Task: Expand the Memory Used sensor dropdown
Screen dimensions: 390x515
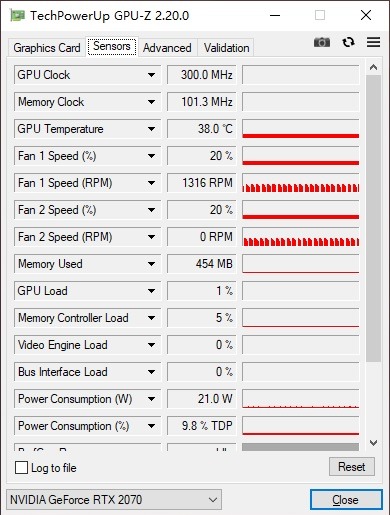Action: [x=151, y=264]
